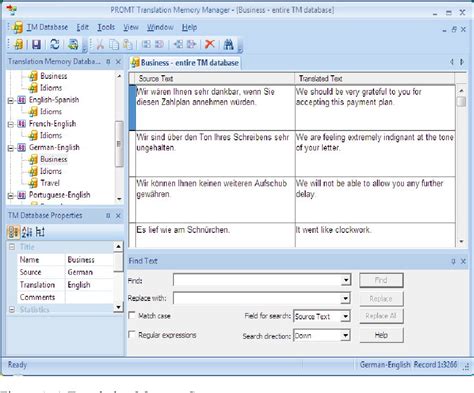Click the Replace All button
The width and height of the screenshot is (474, 393).
(381, 316)
